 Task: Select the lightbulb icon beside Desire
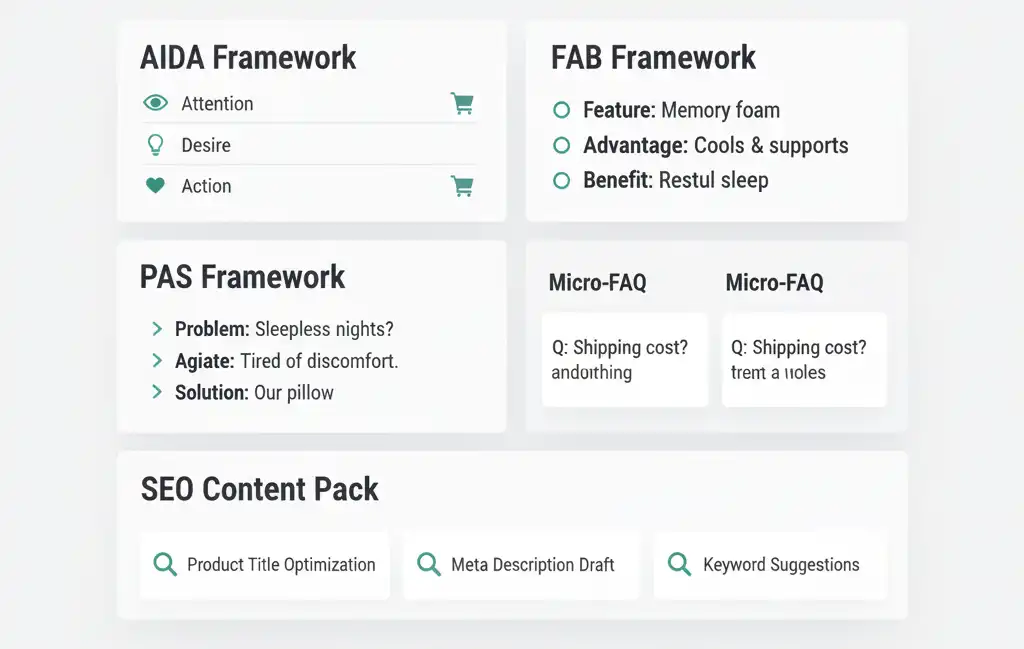click(155, 144)
